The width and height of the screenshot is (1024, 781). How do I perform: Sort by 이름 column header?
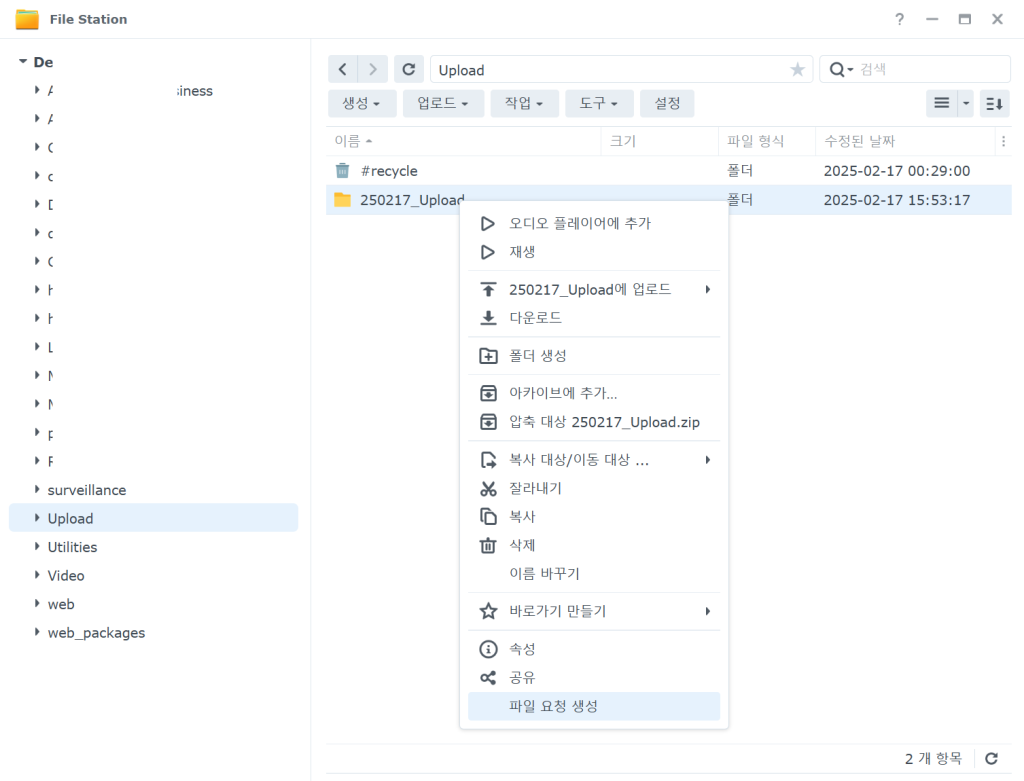pyautogui.click(x=464, y=141)
